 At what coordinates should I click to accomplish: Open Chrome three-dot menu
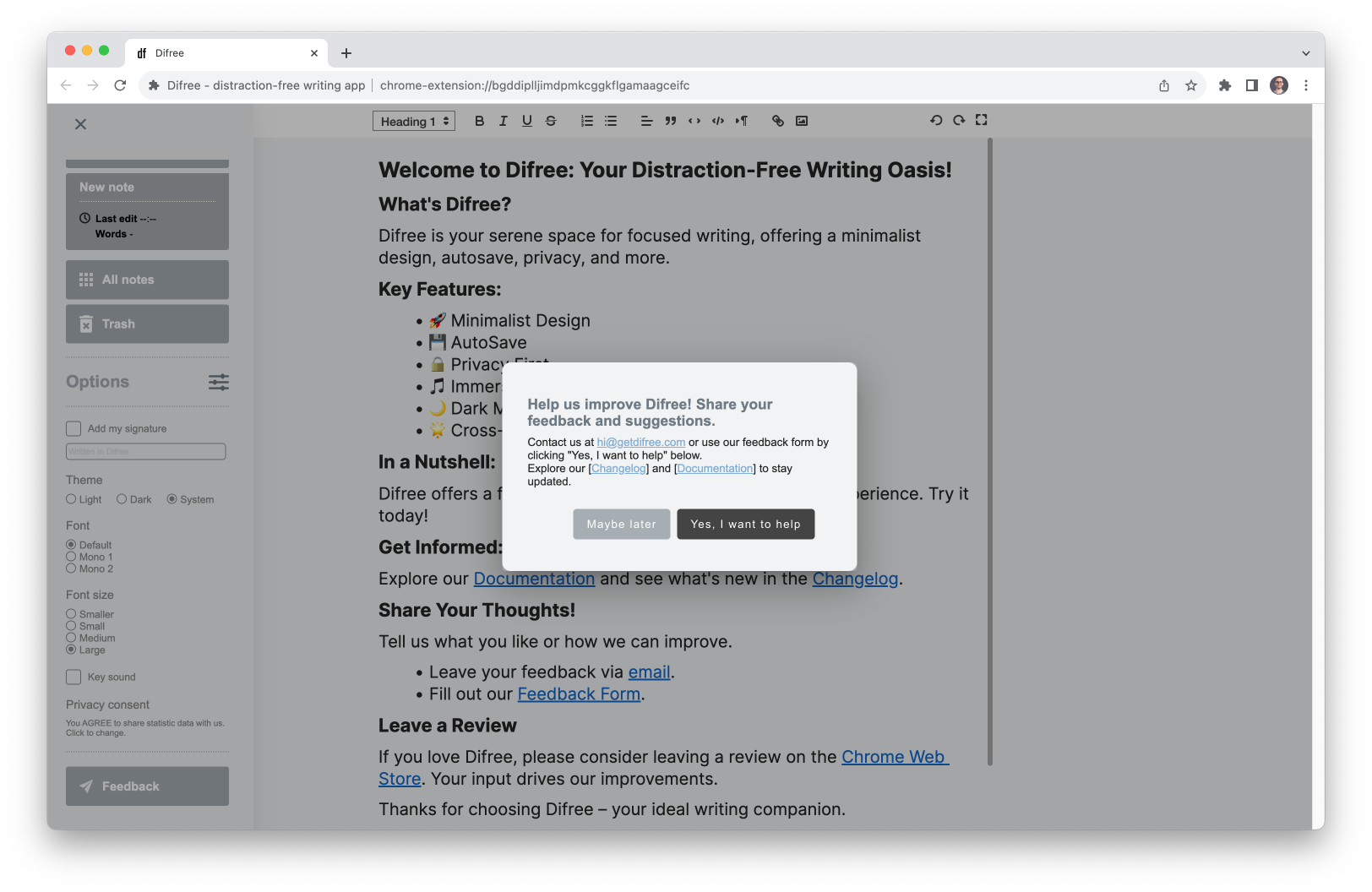click(1306, 85)
